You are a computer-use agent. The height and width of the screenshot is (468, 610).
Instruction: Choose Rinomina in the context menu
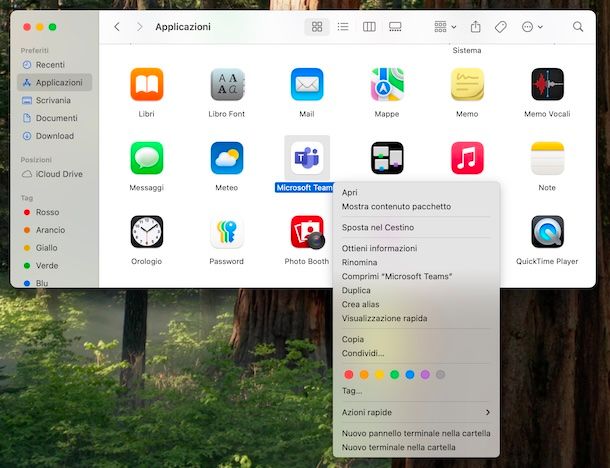tap(416, 263)
